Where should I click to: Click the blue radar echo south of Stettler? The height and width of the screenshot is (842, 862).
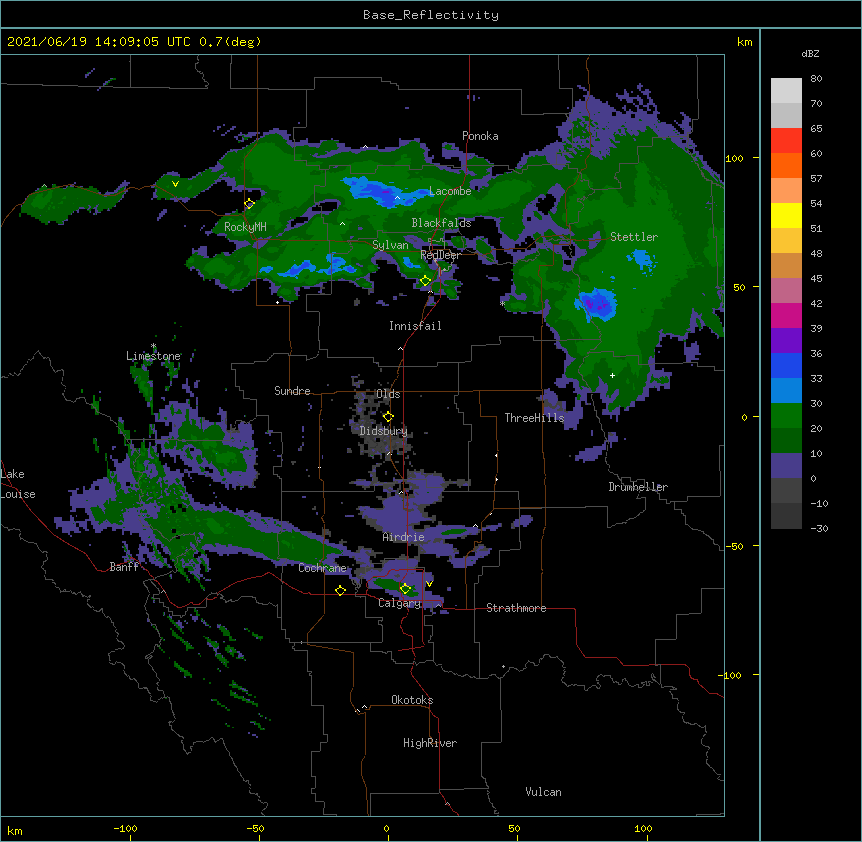[x=596, y=303]
